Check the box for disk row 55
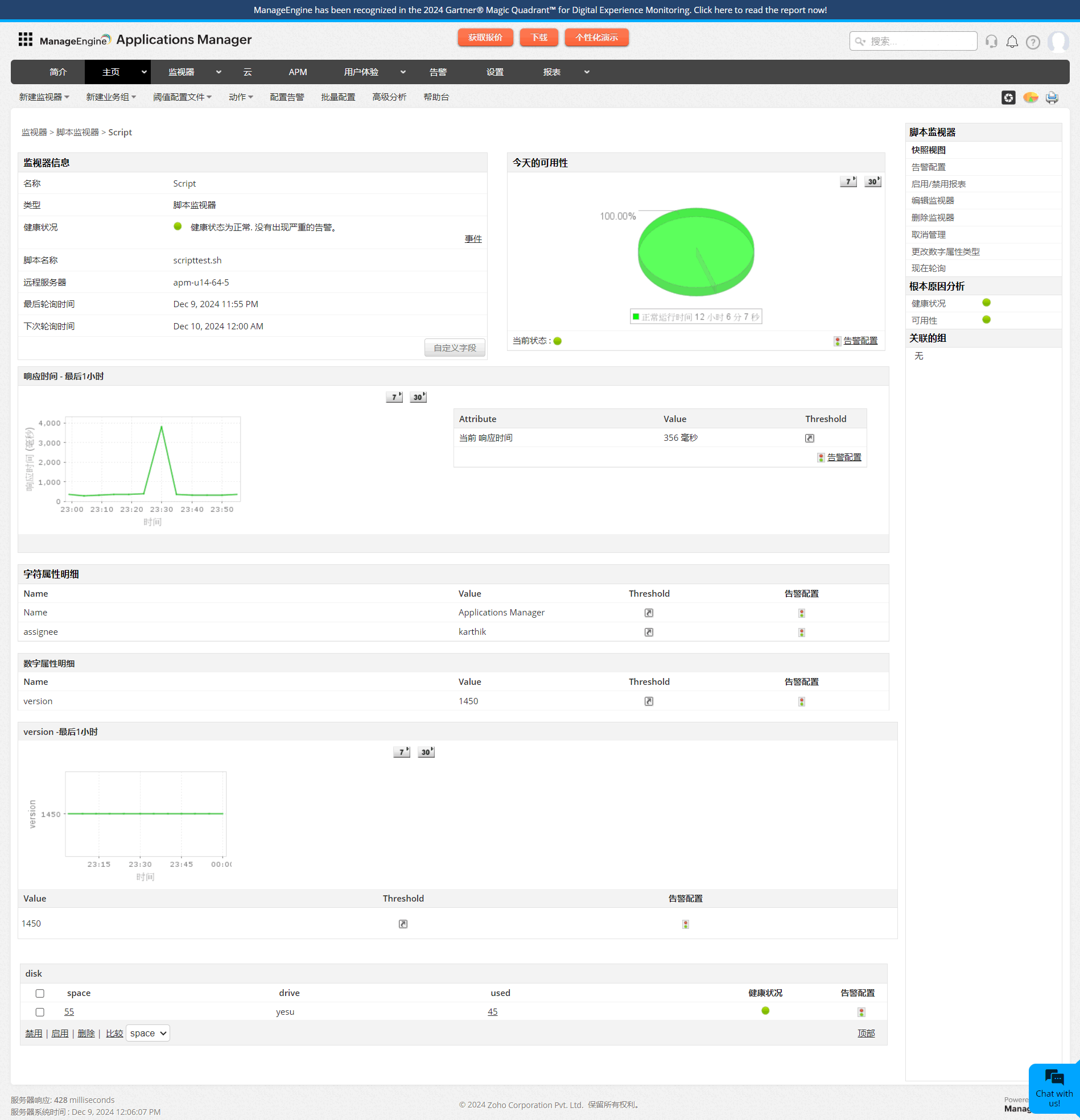Screen dimensions: 1080x1120 tap(40, 1012)
